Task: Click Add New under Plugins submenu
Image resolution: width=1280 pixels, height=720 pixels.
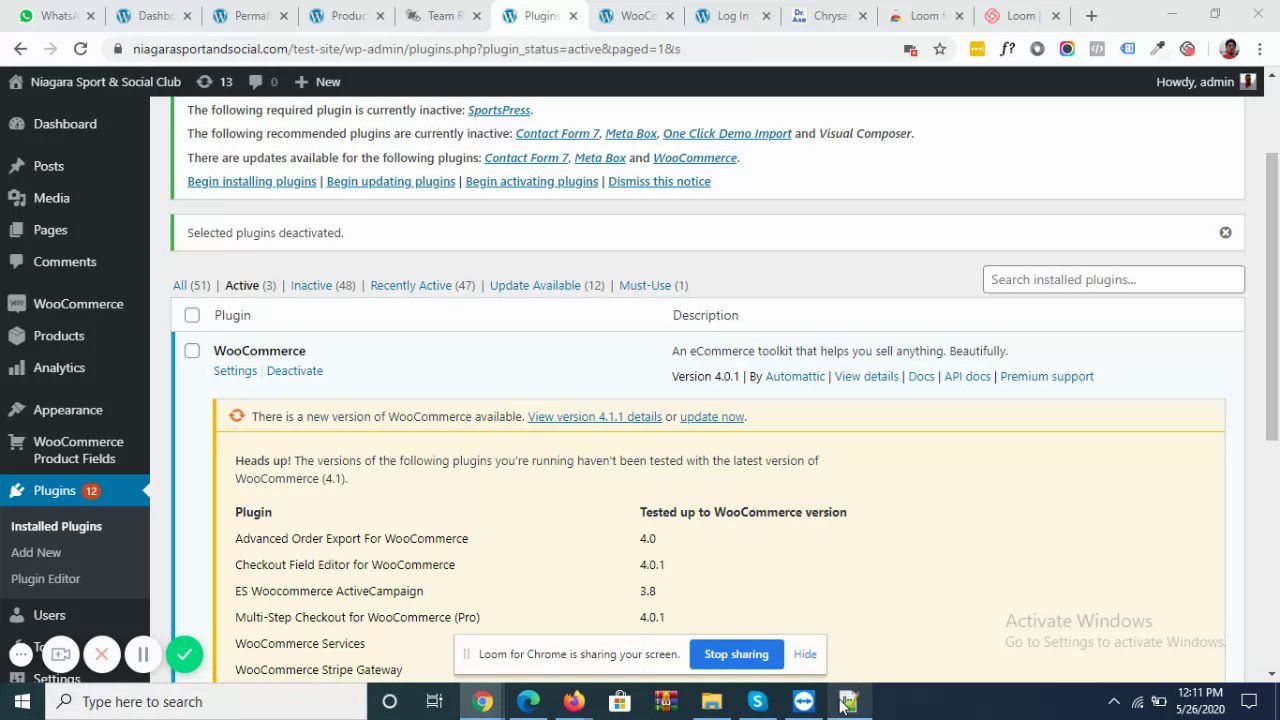Action: (36, 552)
